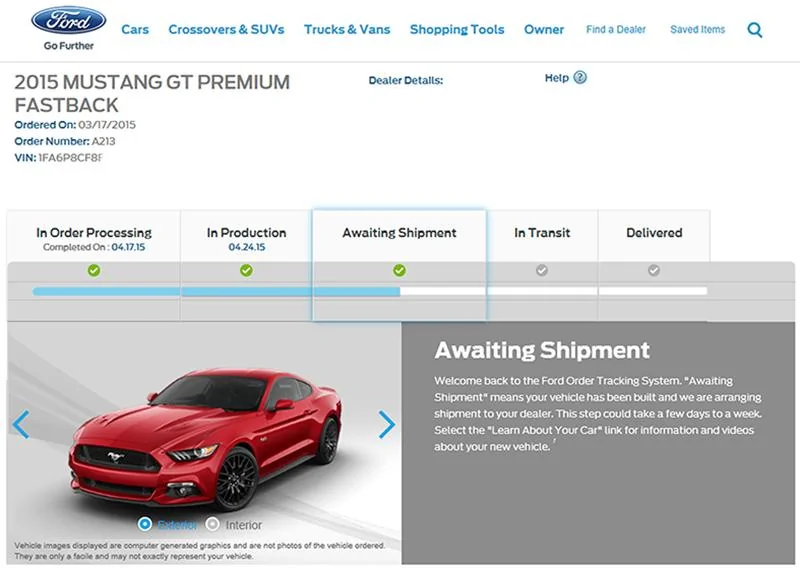Click the VIN 1FA6P8CF8F text
Image resolution: width=800 pixels, height=569 pixels.
pyautogui.click(x=59, y=158)
